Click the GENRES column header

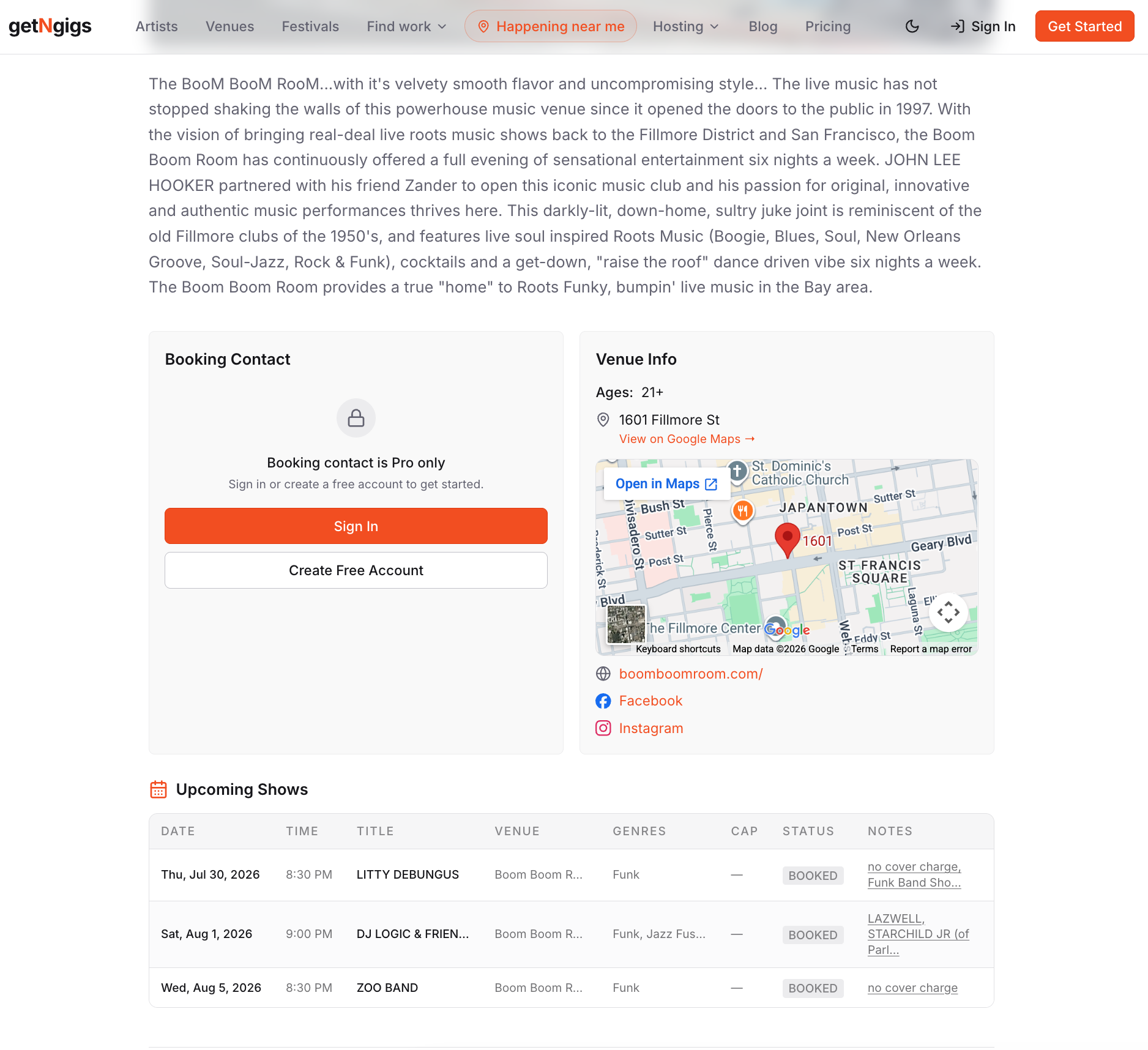[639, 831]
